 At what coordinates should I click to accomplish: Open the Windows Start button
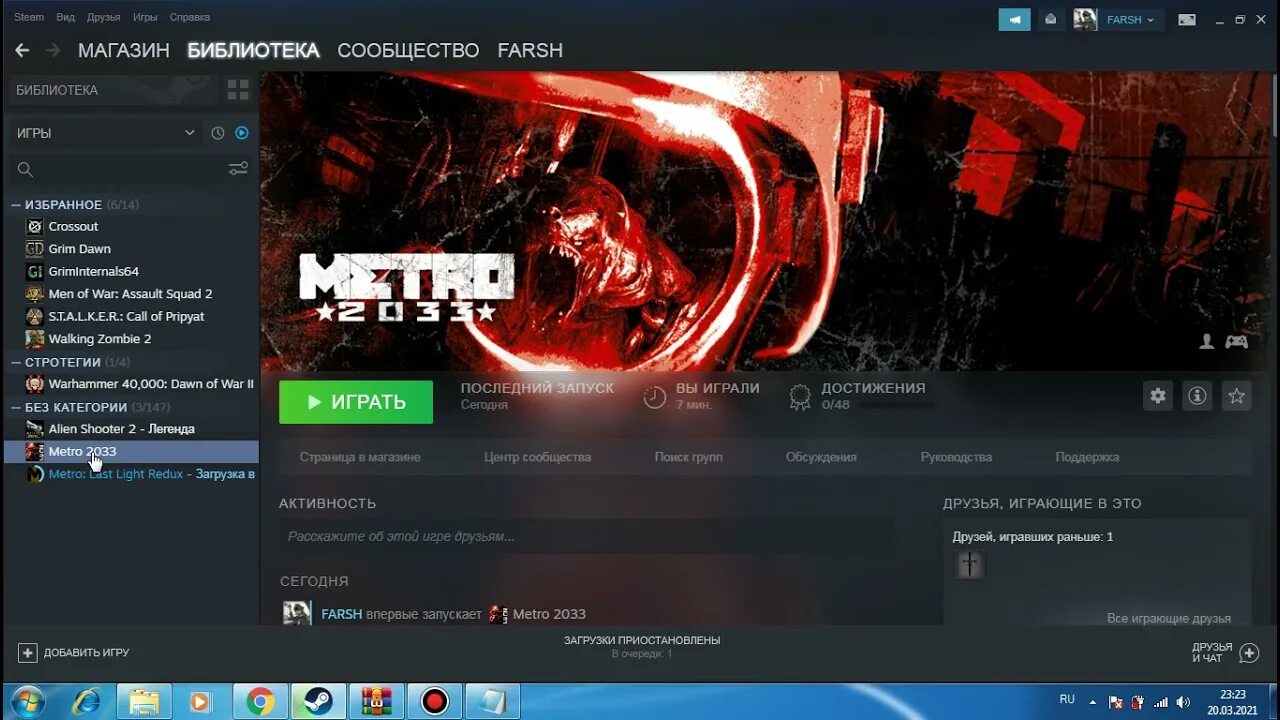click(27, 701)
